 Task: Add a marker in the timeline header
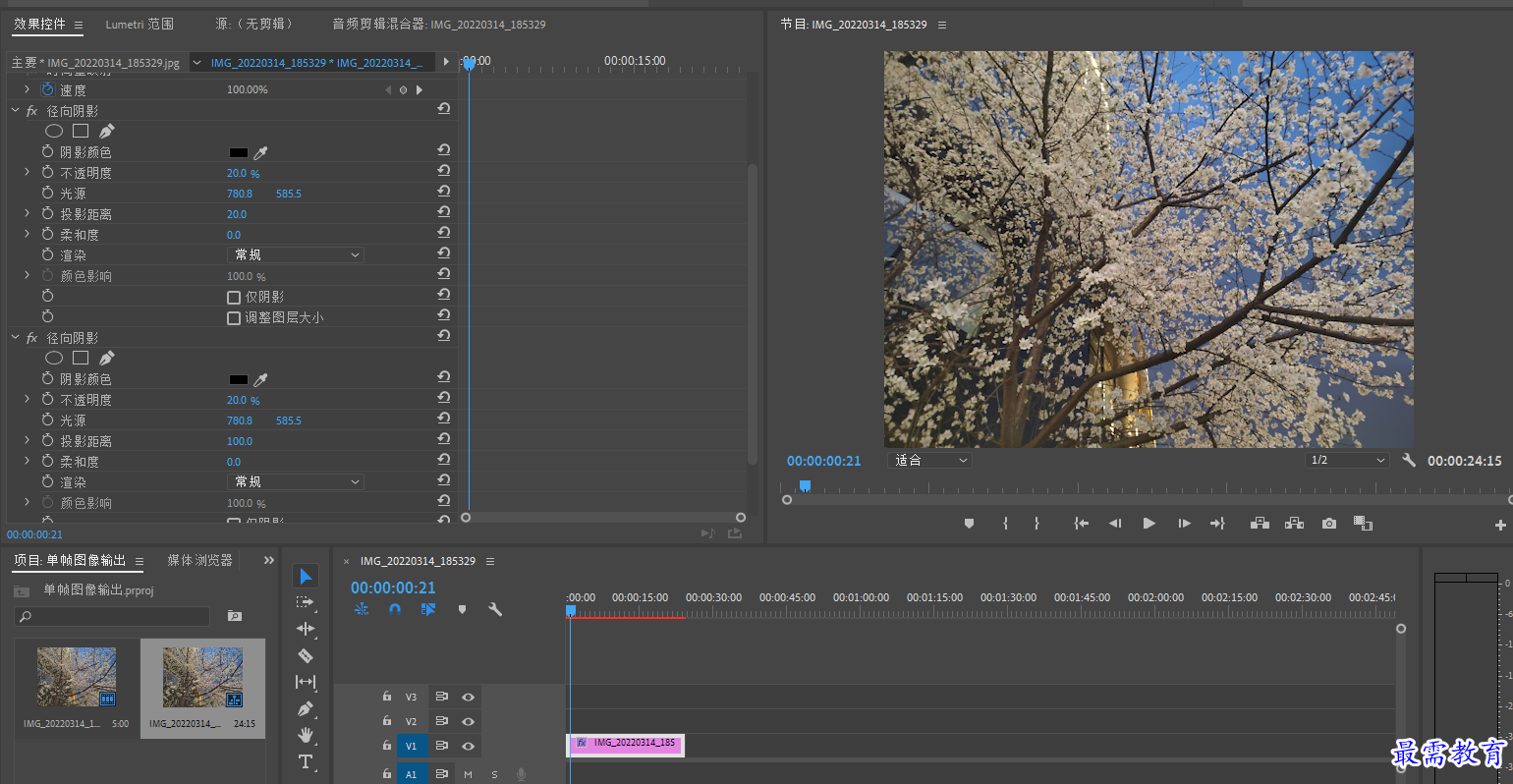(x=462, y=609)
